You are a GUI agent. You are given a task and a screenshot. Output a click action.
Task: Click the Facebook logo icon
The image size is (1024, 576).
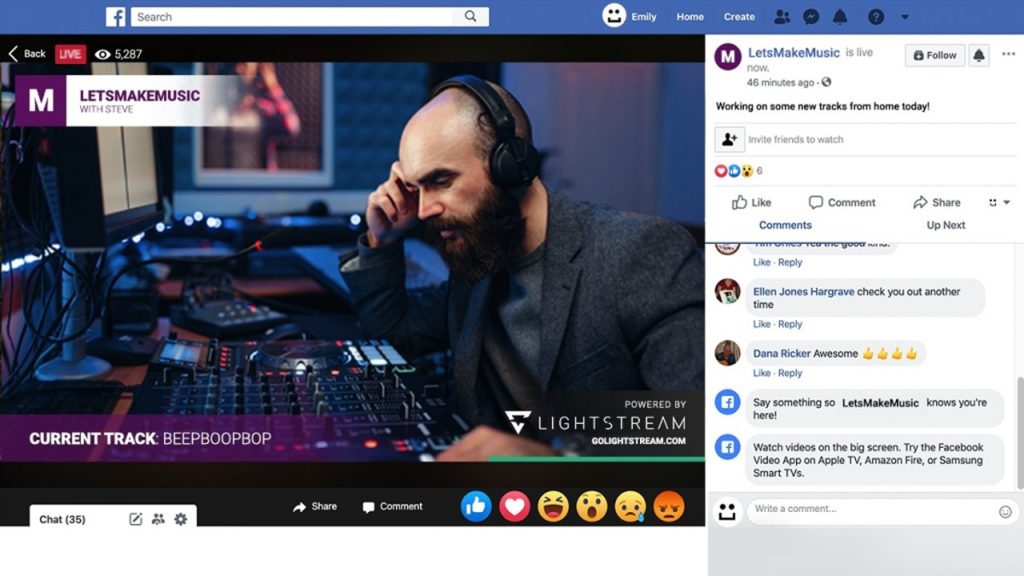[116, 17]
